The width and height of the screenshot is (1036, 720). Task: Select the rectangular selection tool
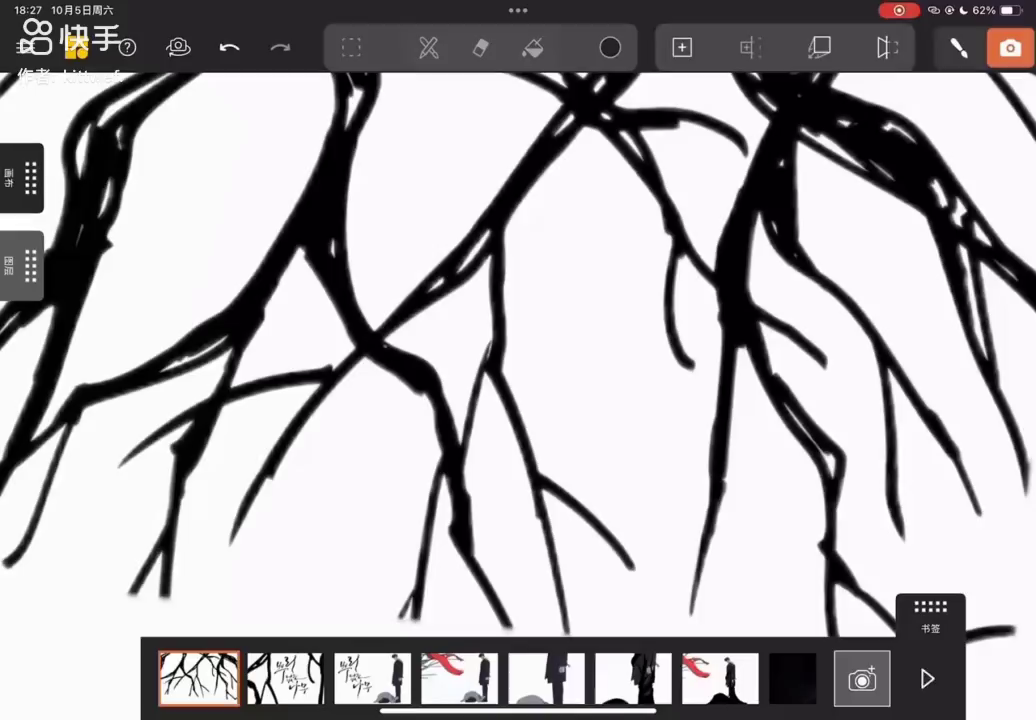[x=351, y=48]
